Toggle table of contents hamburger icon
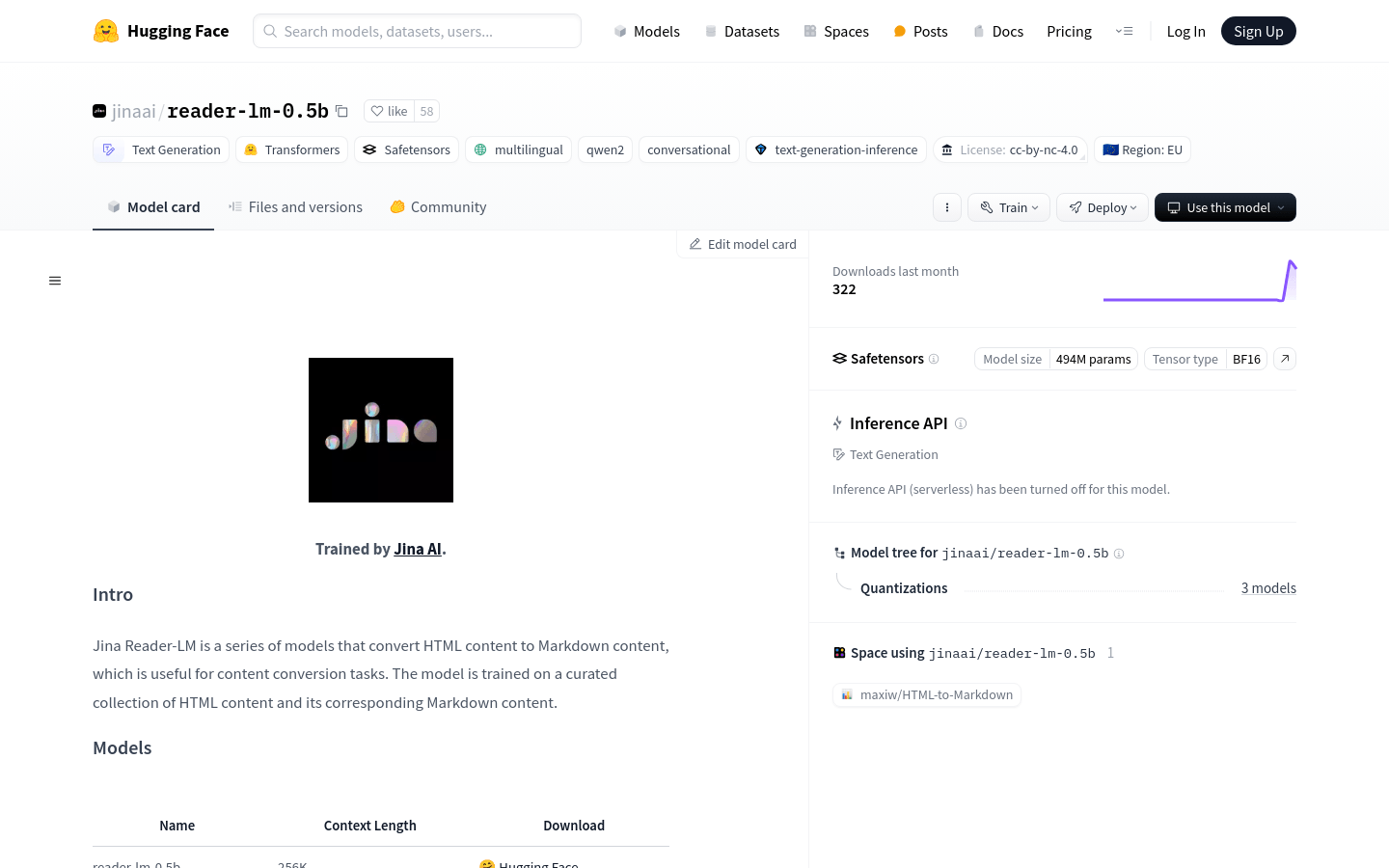1389x868 pixels. point(55,281)
